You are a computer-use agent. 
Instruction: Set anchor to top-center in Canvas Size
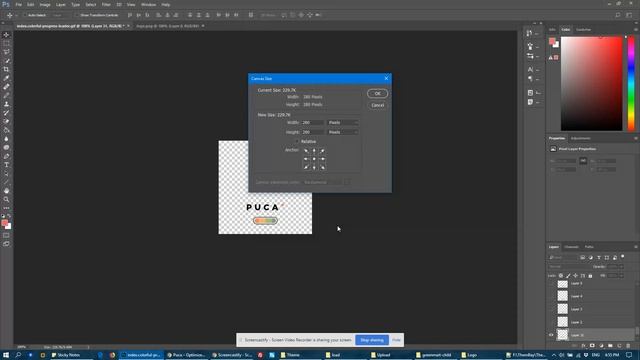(314, 151)
